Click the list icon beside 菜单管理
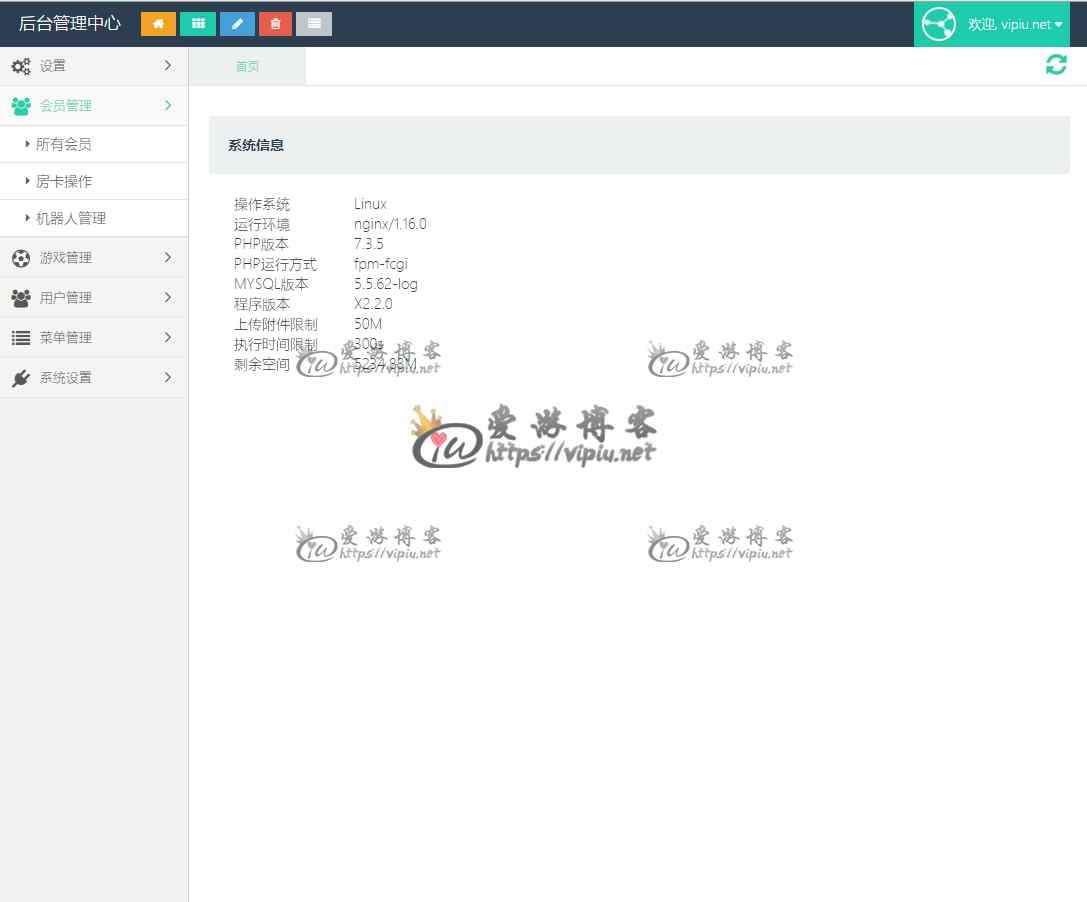The image size is (1087, 902). [x=21, y=338]
